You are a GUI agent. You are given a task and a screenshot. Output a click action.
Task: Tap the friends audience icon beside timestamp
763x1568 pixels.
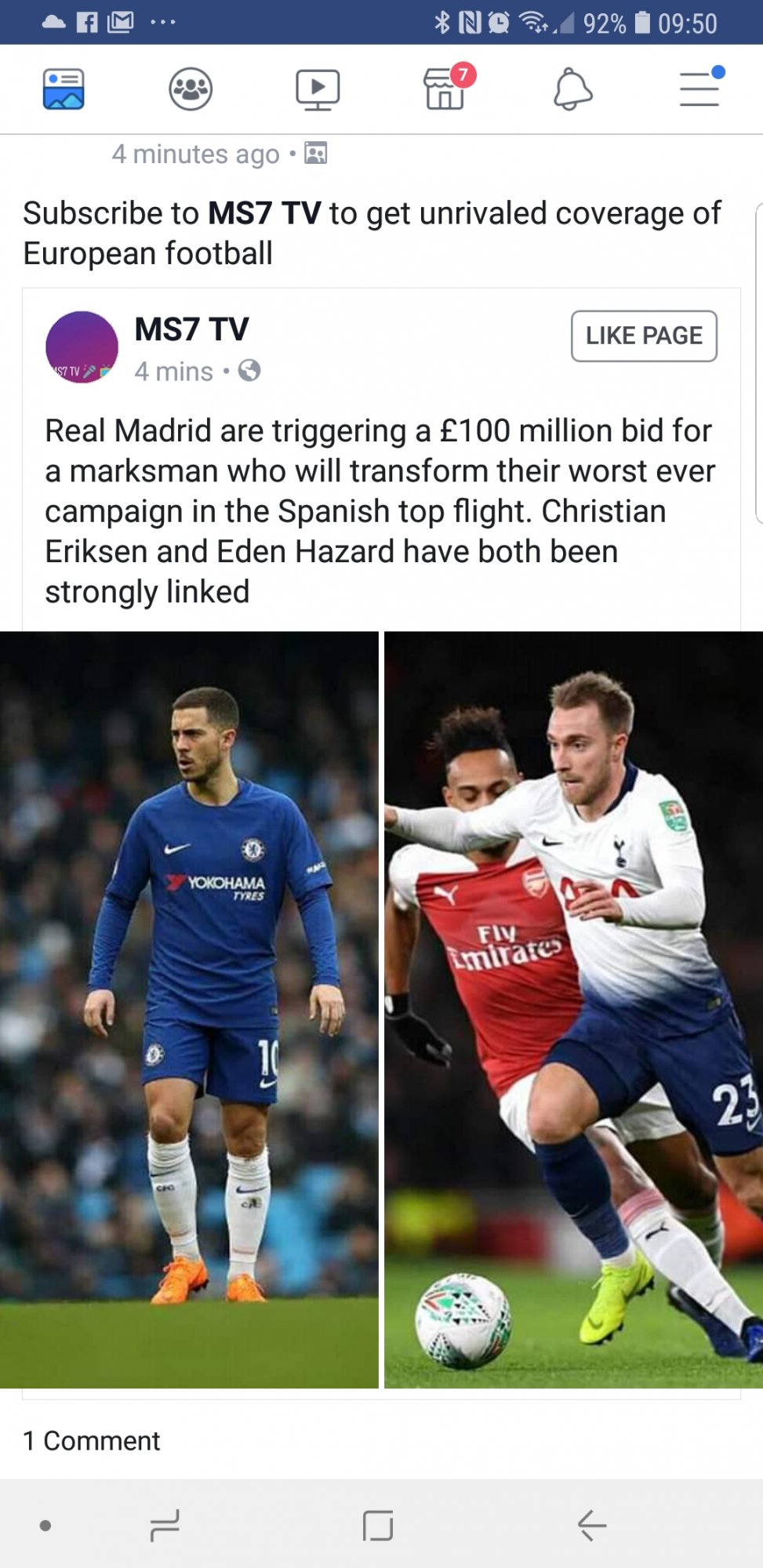pos(315,153)
